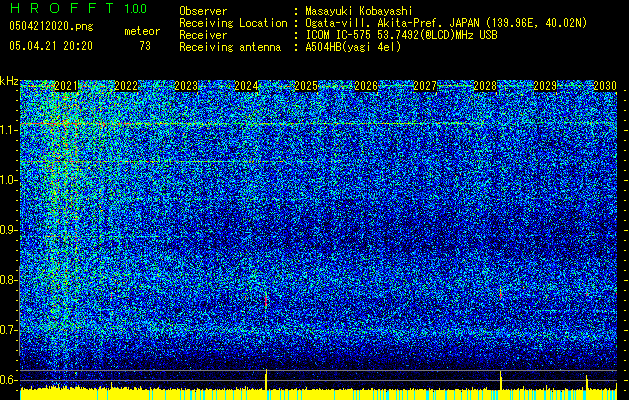Click the A504HB(yagi 4el) antenna text
This screenshot has height=400, width=629.
pyautogui.click(x=353, y=47)
